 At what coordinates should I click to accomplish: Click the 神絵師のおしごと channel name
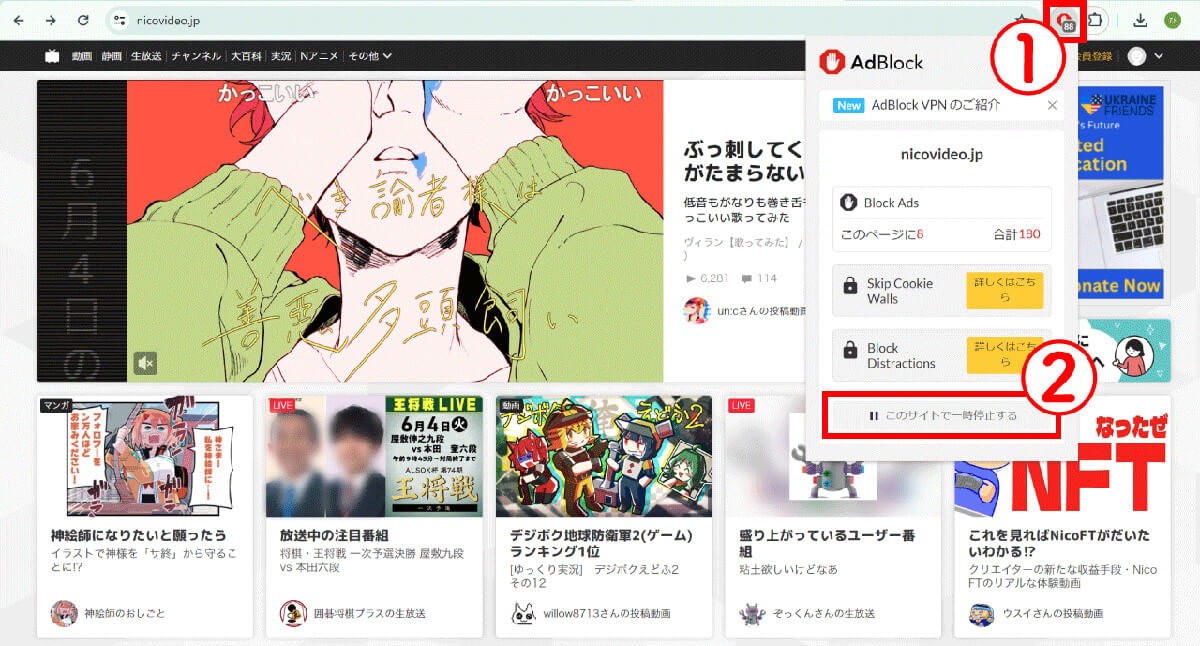(x=125, y=613)
